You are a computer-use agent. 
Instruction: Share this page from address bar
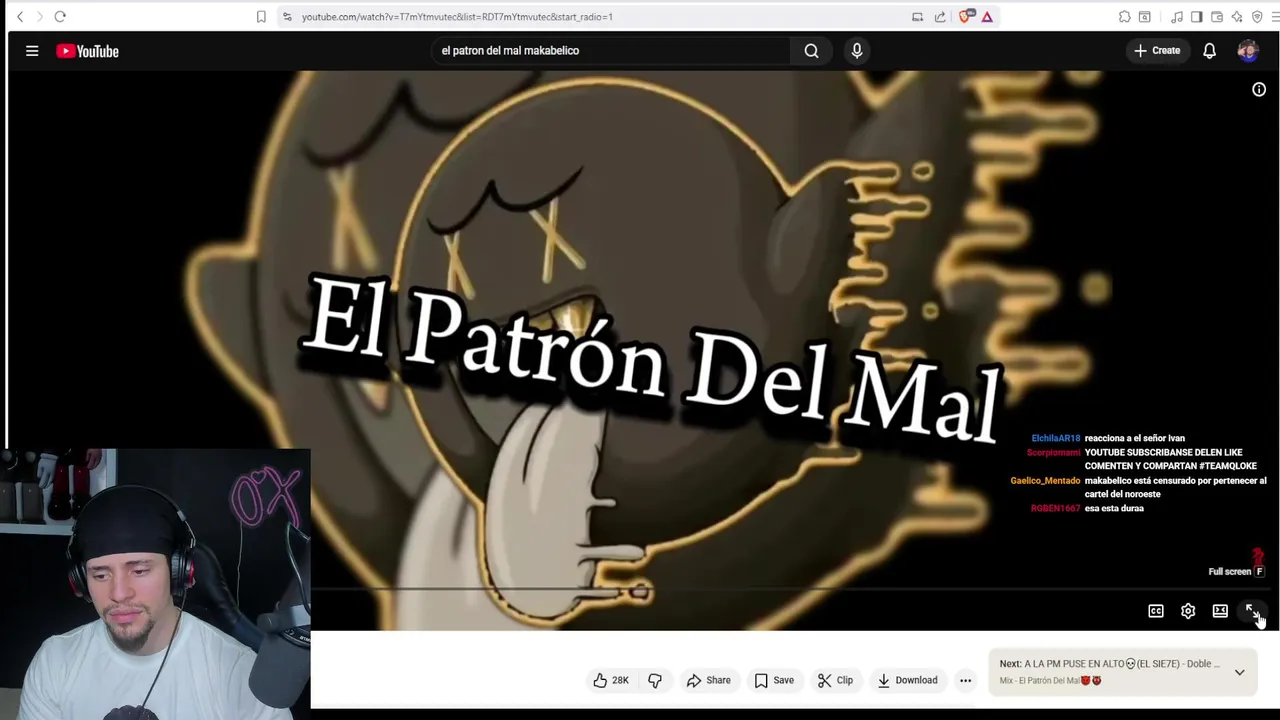[x=940, y=17]
